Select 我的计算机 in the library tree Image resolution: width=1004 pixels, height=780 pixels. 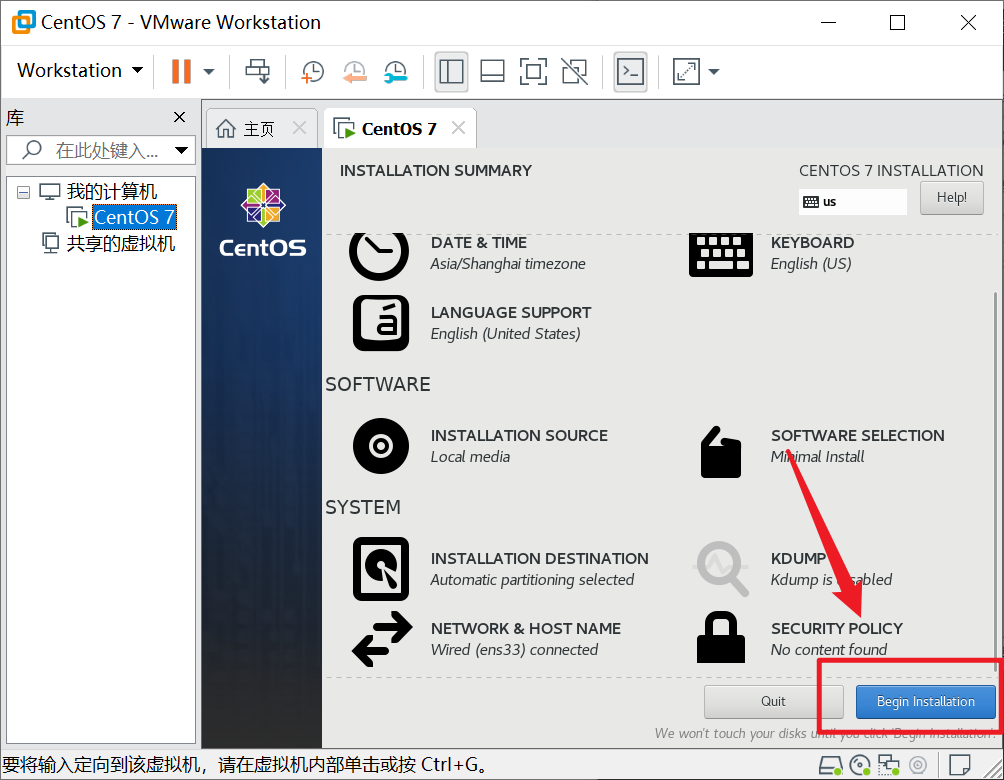pyautogui.click(x=111, y=191)
